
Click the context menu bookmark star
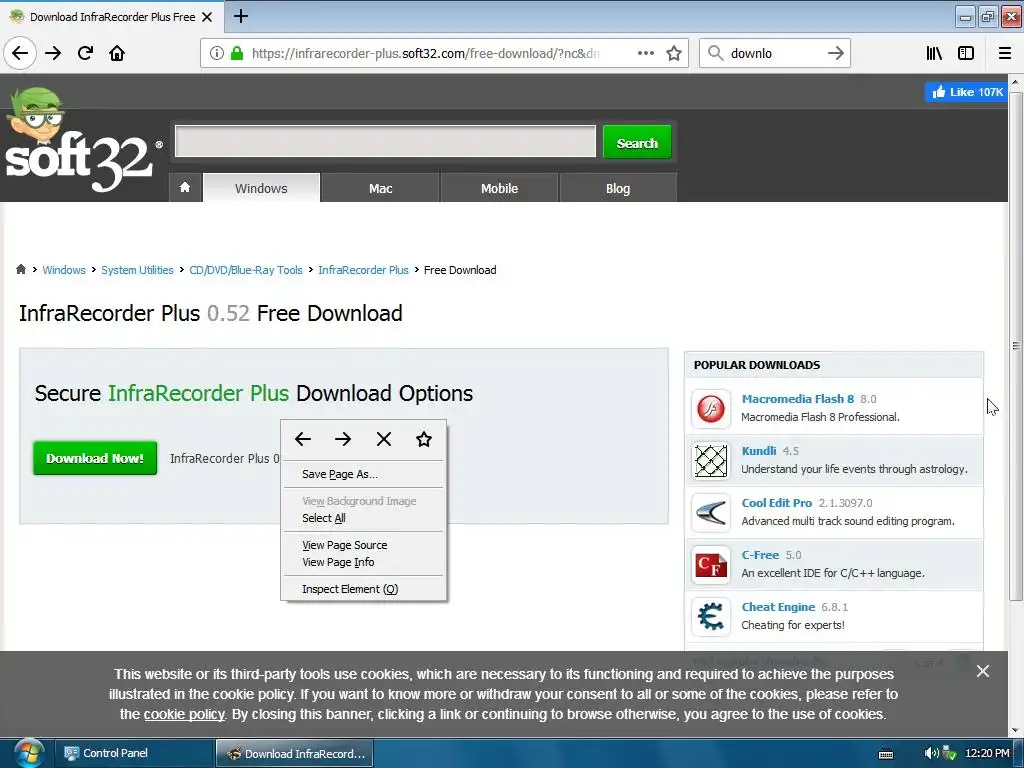pos(424,439)
